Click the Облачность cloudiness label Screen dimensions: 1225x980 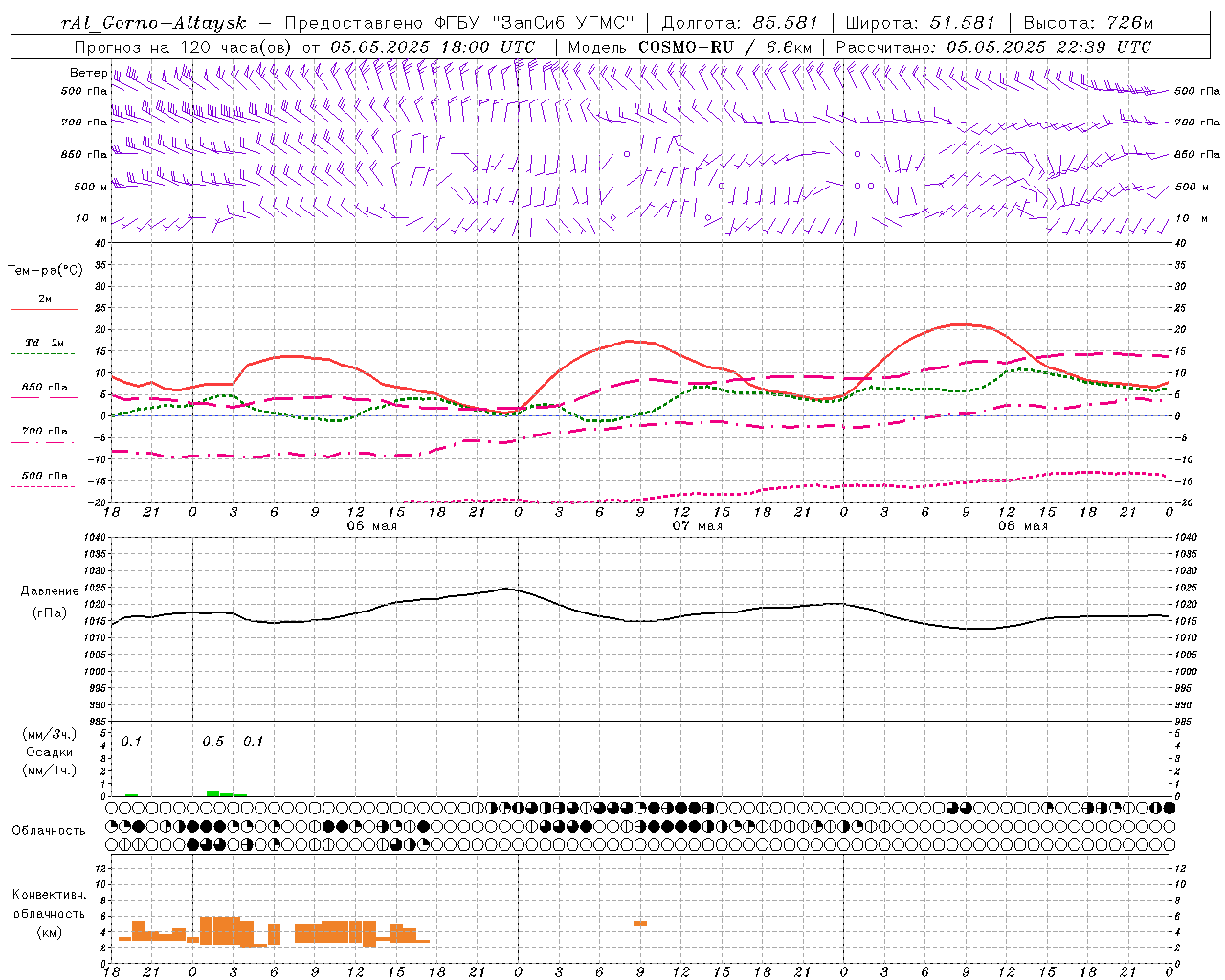tap(49, 830)
